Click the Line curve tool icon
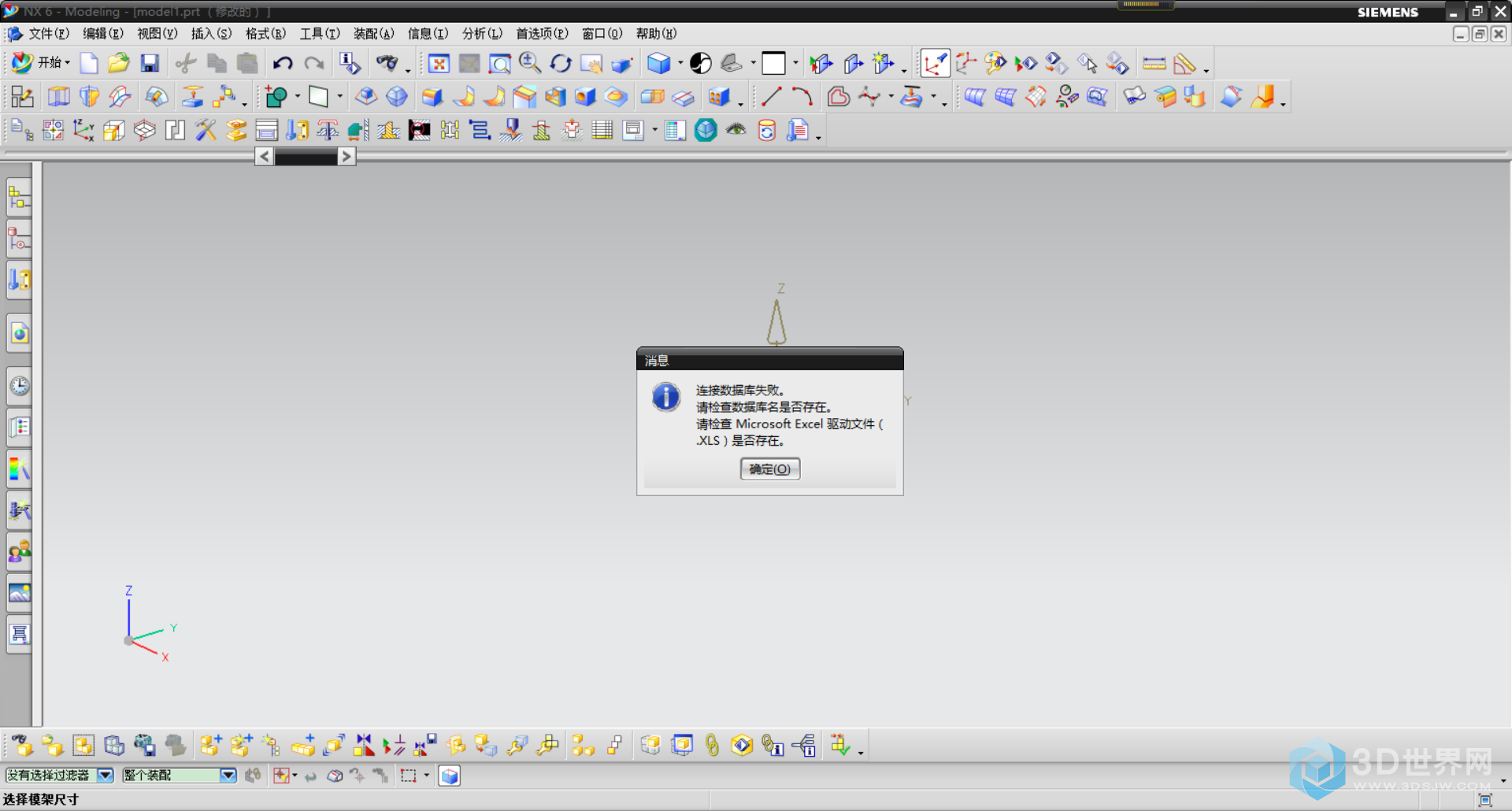Viewport: 1512px width, 811px height. (x=771, y=97)
